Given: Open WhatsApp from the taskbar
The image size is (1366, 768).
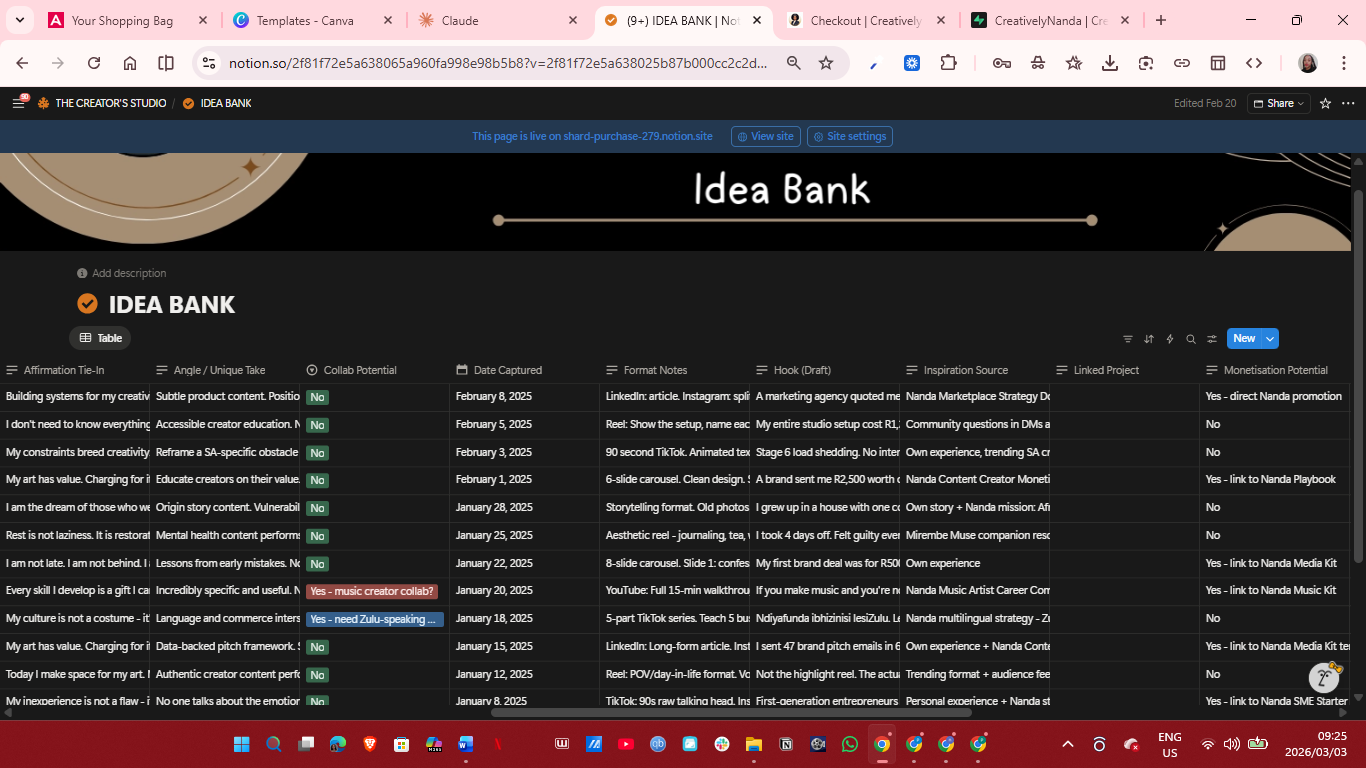Looking at the screenshot, I should (849, 744).
